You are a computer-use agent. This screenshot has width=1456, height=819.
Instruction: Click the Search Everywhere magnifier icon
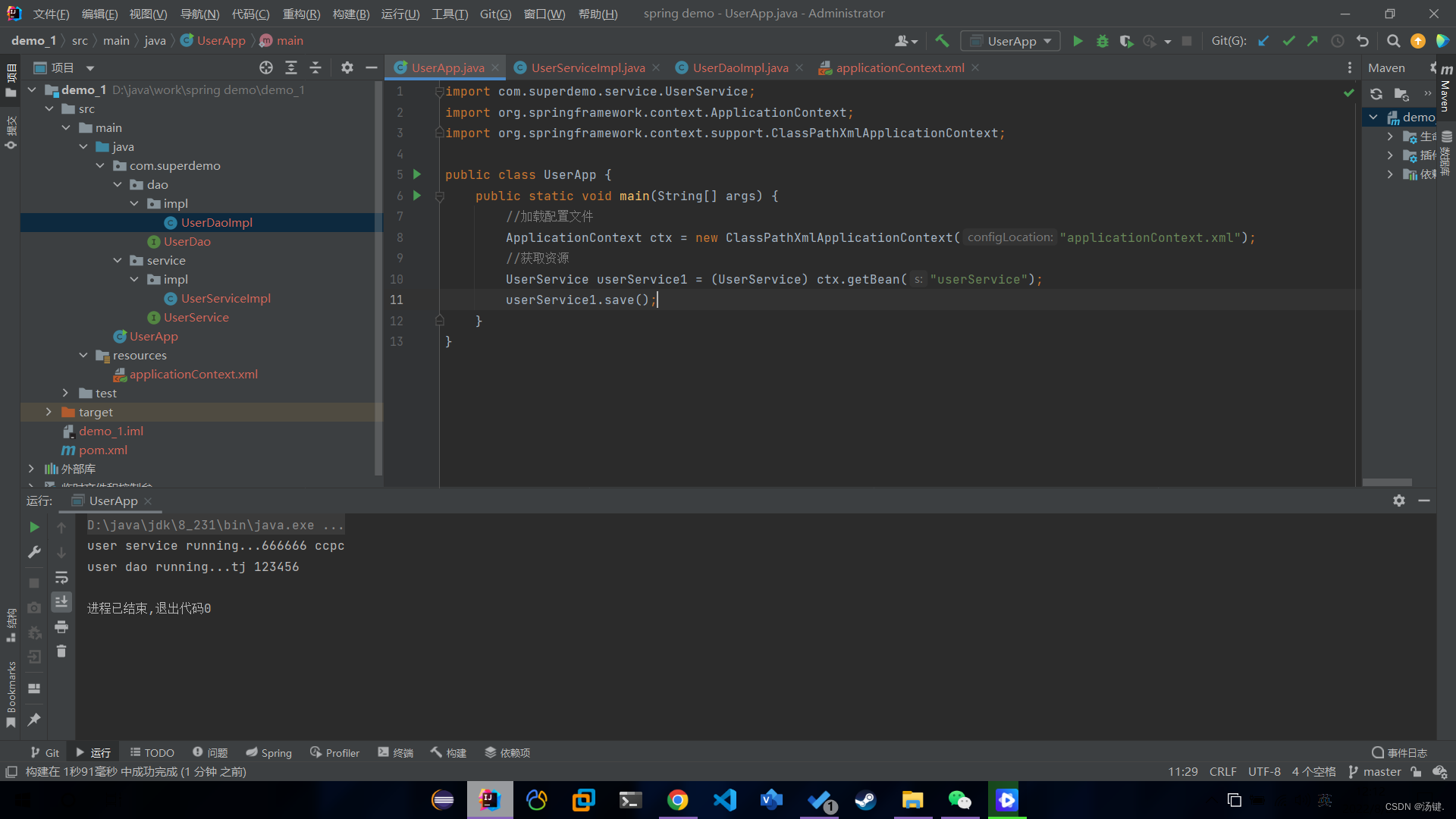point(1393,41)
